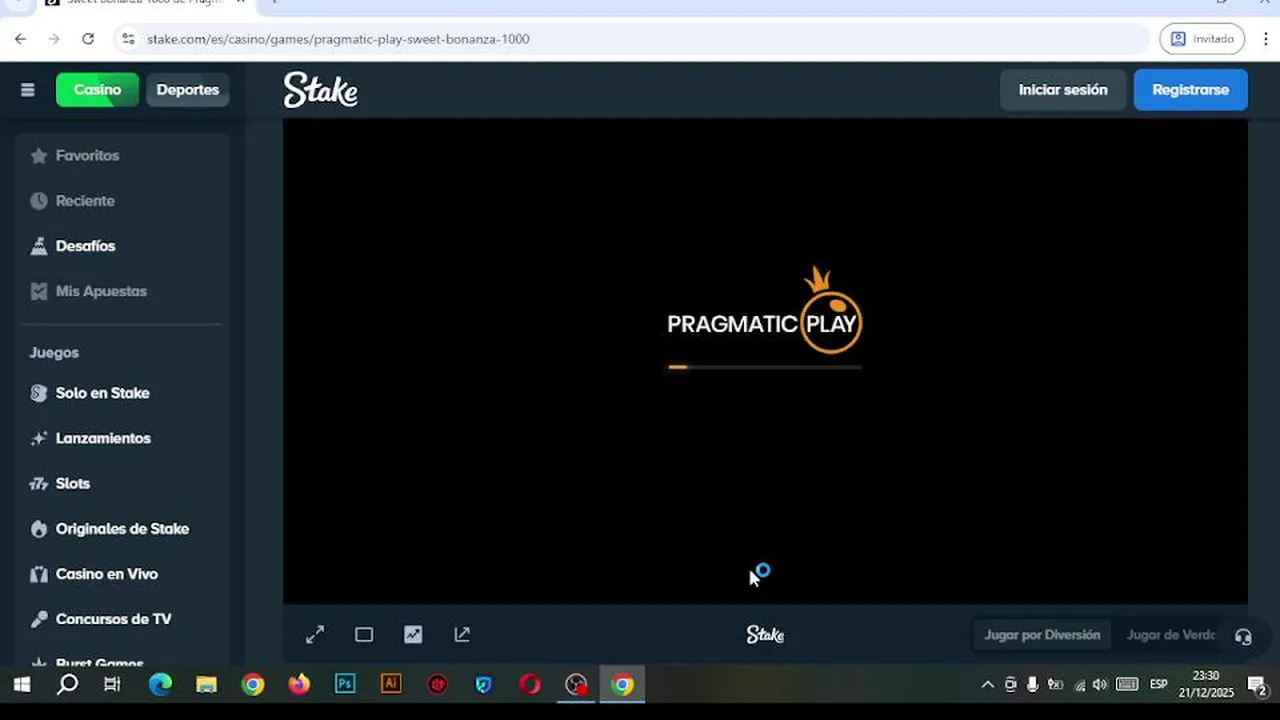Open Task View on the taskbar
The width and height of the screenshot is (1280, 720).
pos(112,685)
